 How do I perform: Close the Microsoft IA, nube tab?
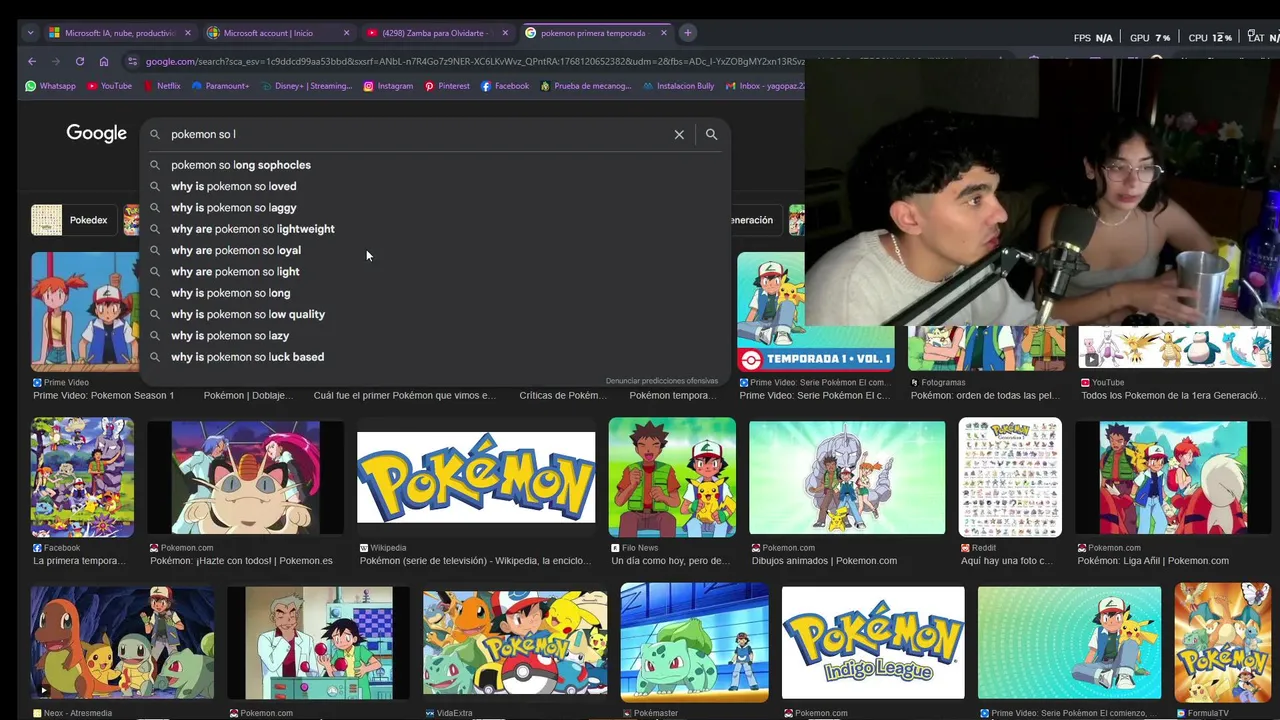point(187,33)
